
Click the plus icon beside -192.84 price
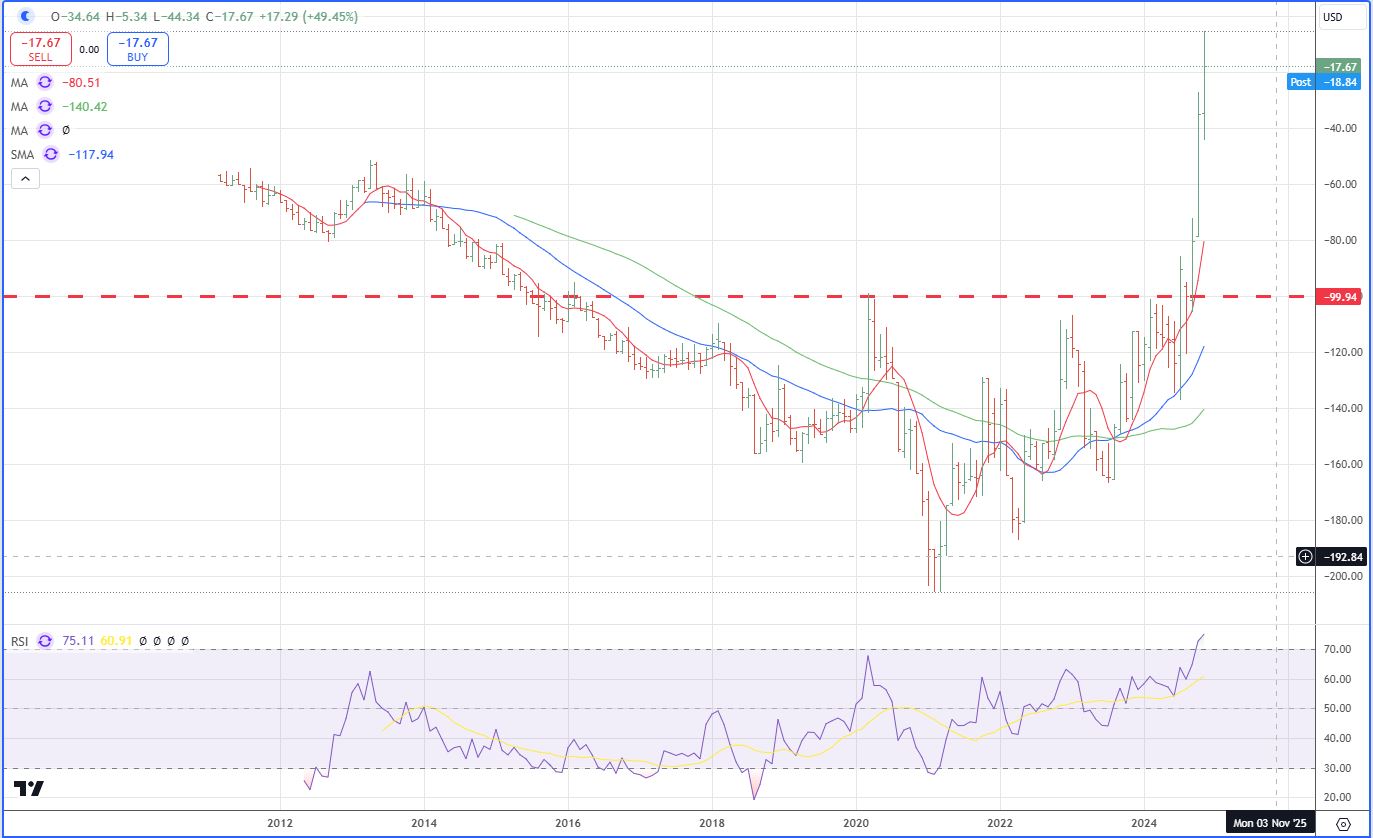pyautogui.click(x=1306, y=556)
